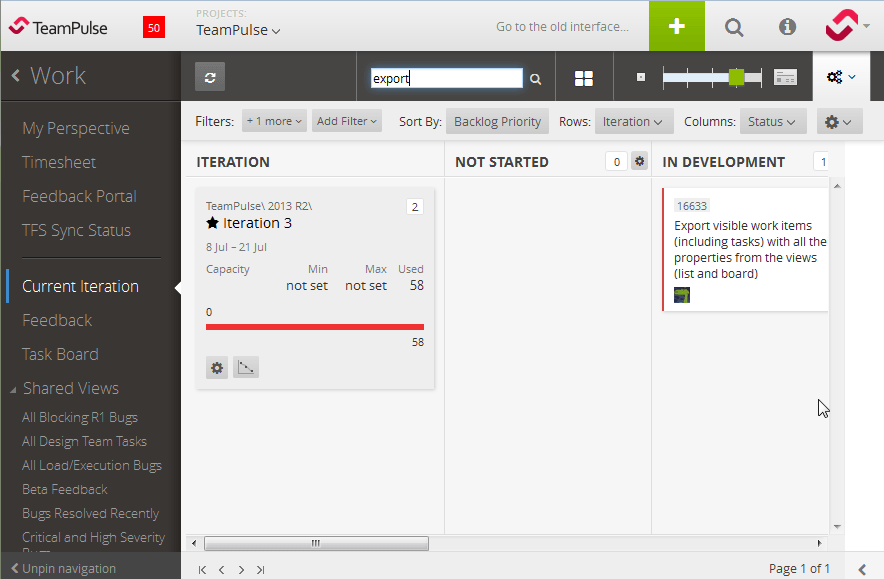The image size is (884, 579).
Task: Click the Iteration 3 item count badge
Action: coord(414,207)
